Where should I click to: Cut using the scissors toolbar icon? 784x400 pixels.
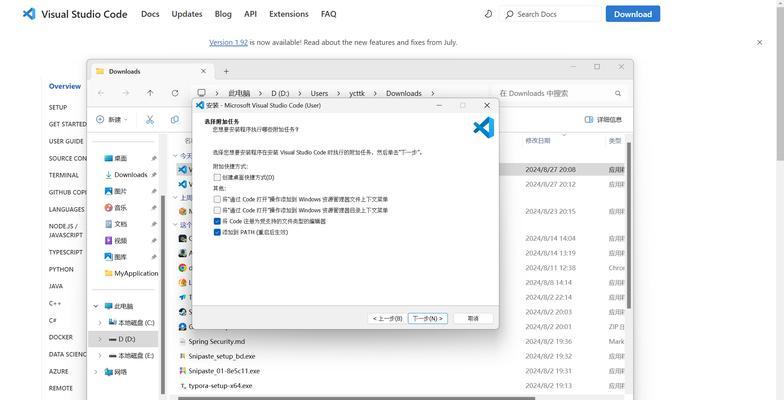(150, 120)
